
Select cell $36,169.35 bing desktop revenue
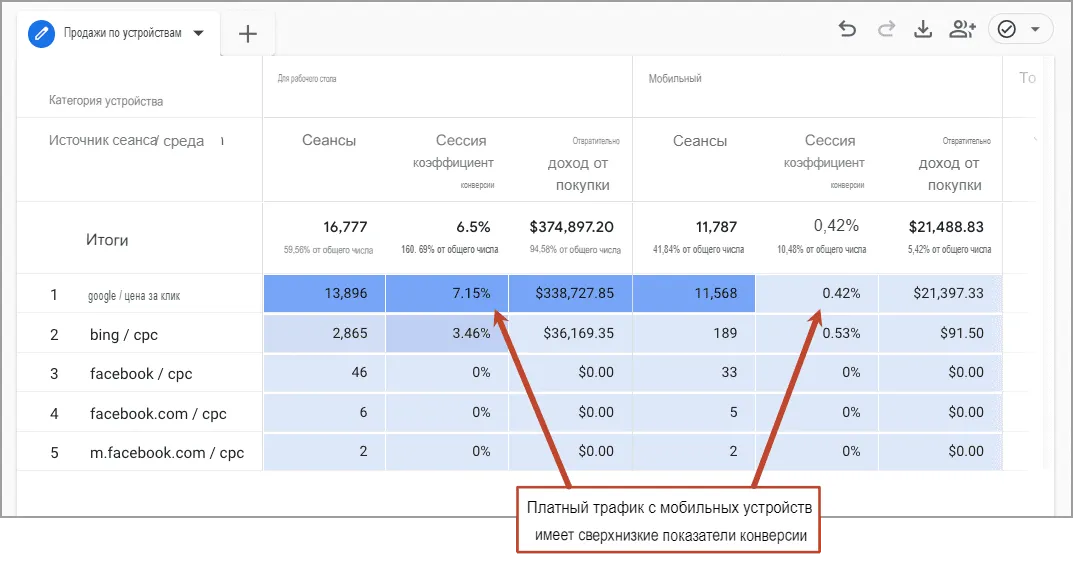[x=571, y=333]
